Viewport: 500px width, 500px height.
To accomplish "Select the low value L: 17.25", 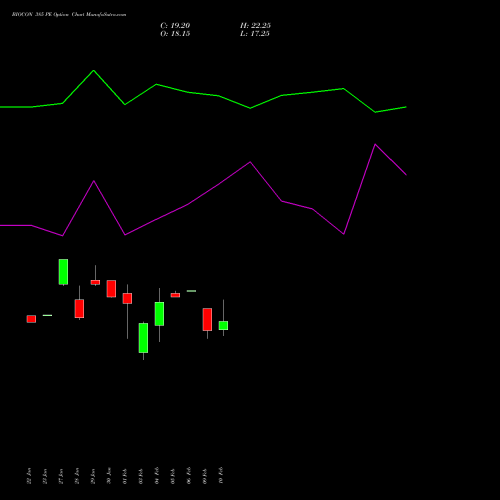I will click(255, 34).
